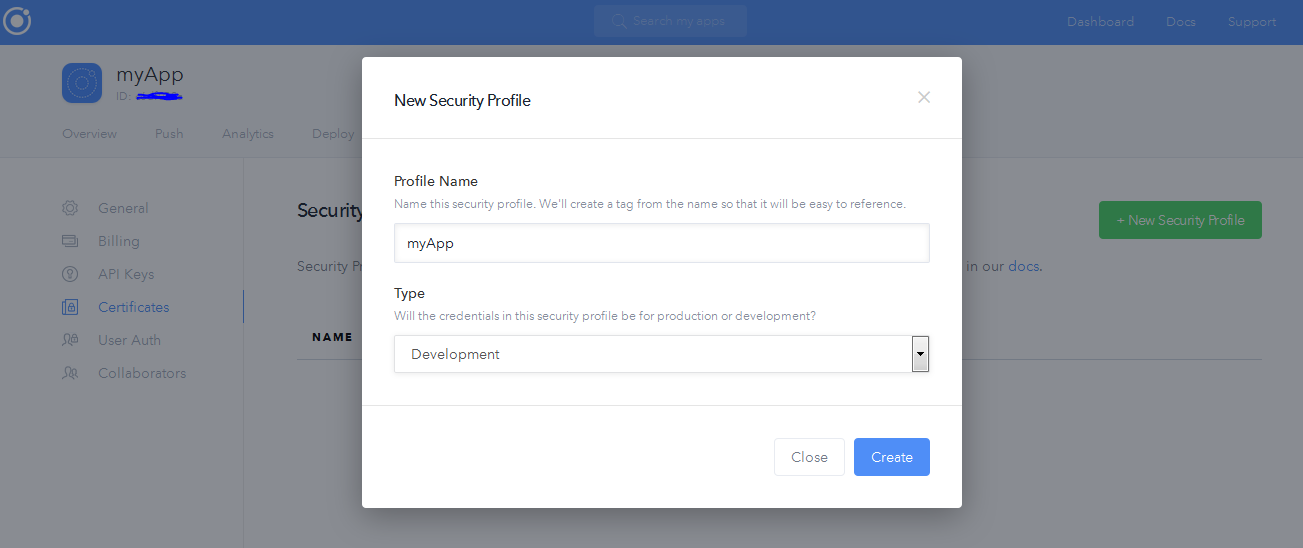
Task: Open the docs link
Action: click(x=1023, y=267)
